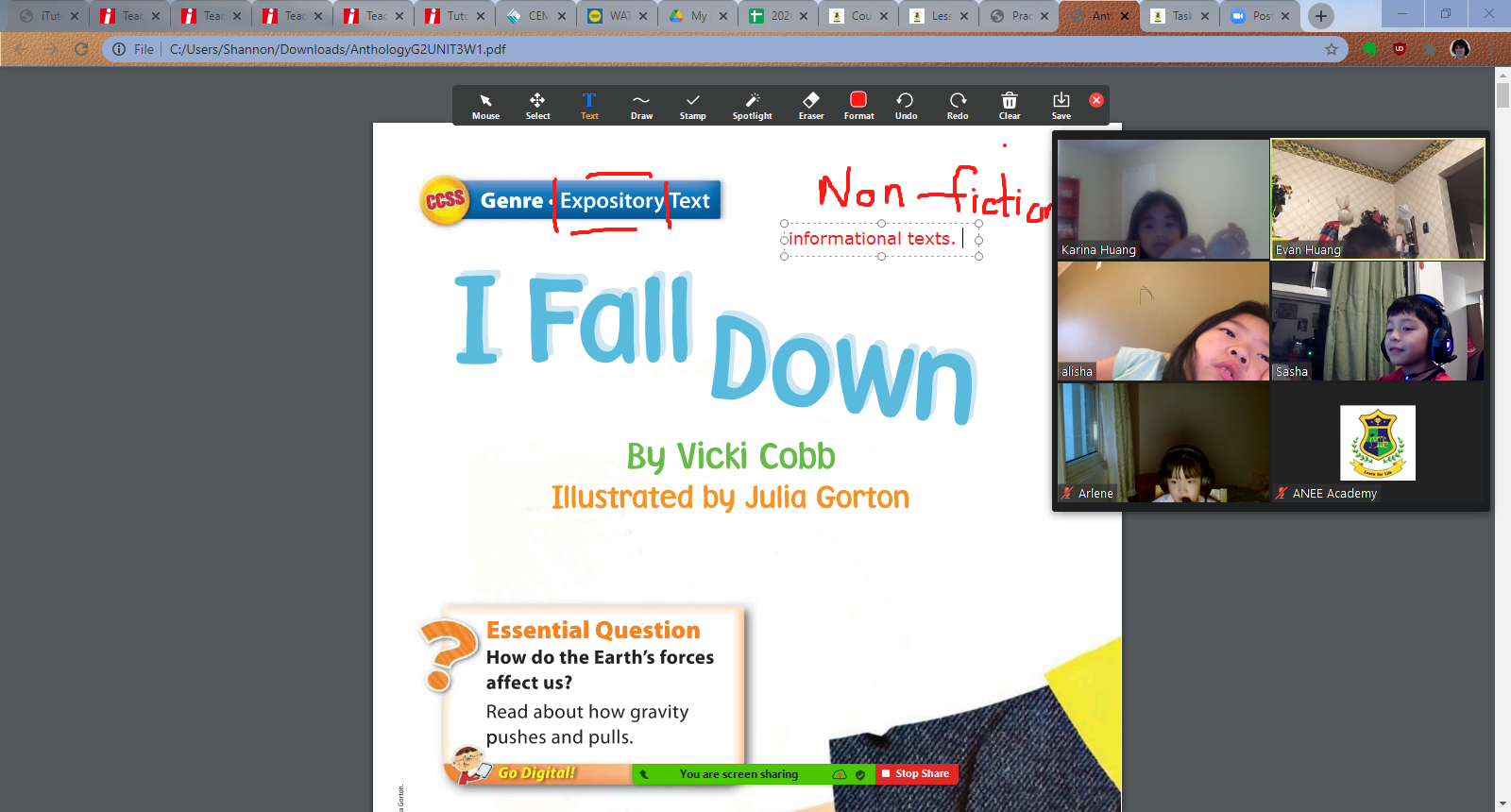
Task: Select ANEE Academy participant tile
Action: coord(1378,443)
